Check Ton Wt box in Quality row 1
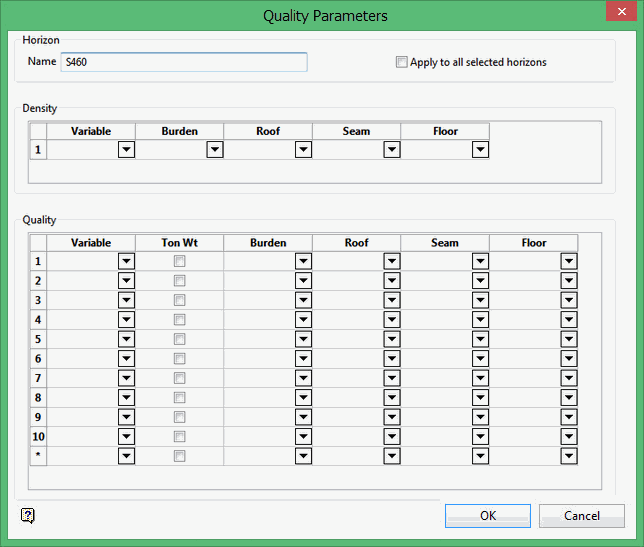This screenshot has height=547, width=644. pyautogui.click(x=180, y=261)
